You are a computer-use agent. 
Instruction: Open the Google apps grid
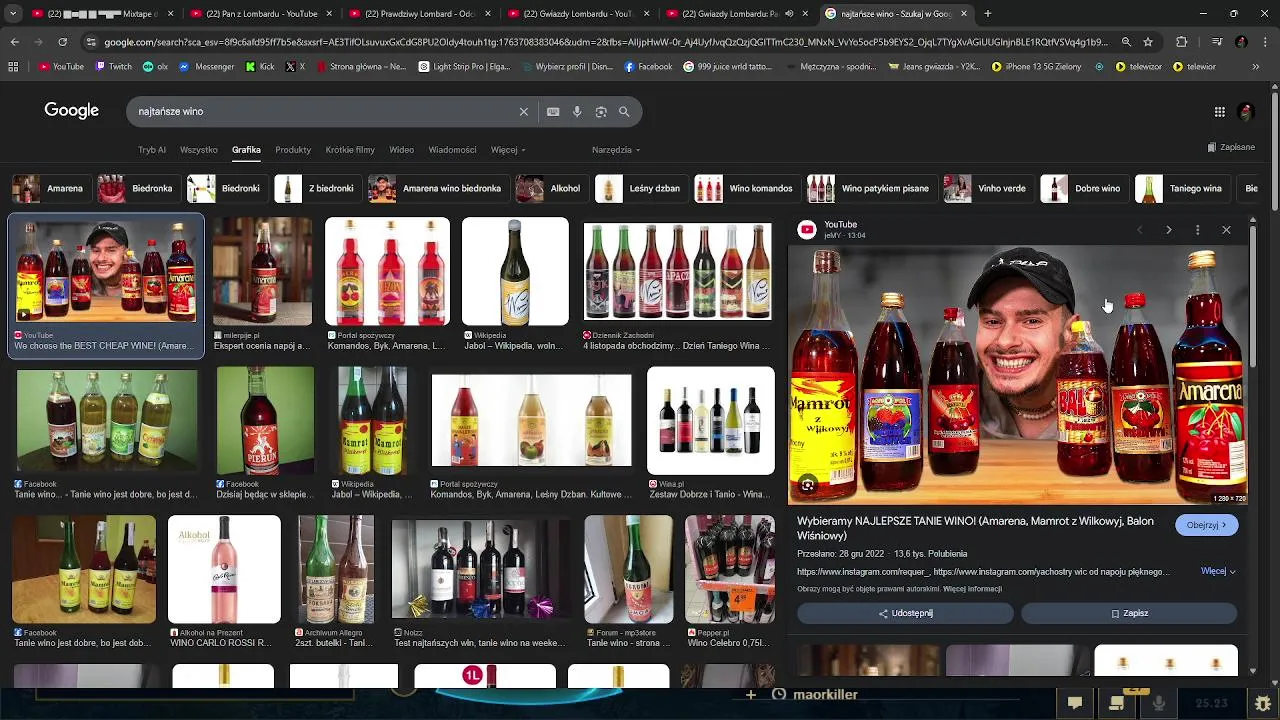click(x=1220, y=112)
